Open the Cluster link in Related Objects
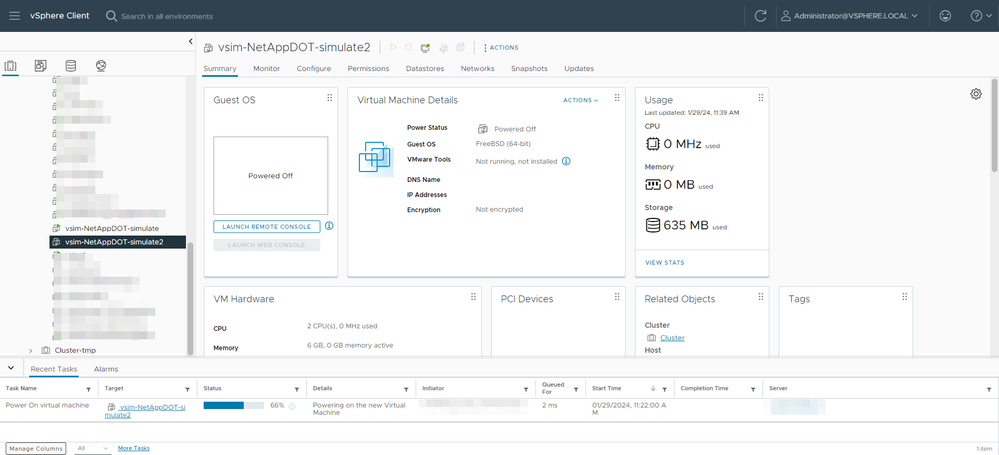Viewport: 999px width, 455px height. tap(672, 338)
